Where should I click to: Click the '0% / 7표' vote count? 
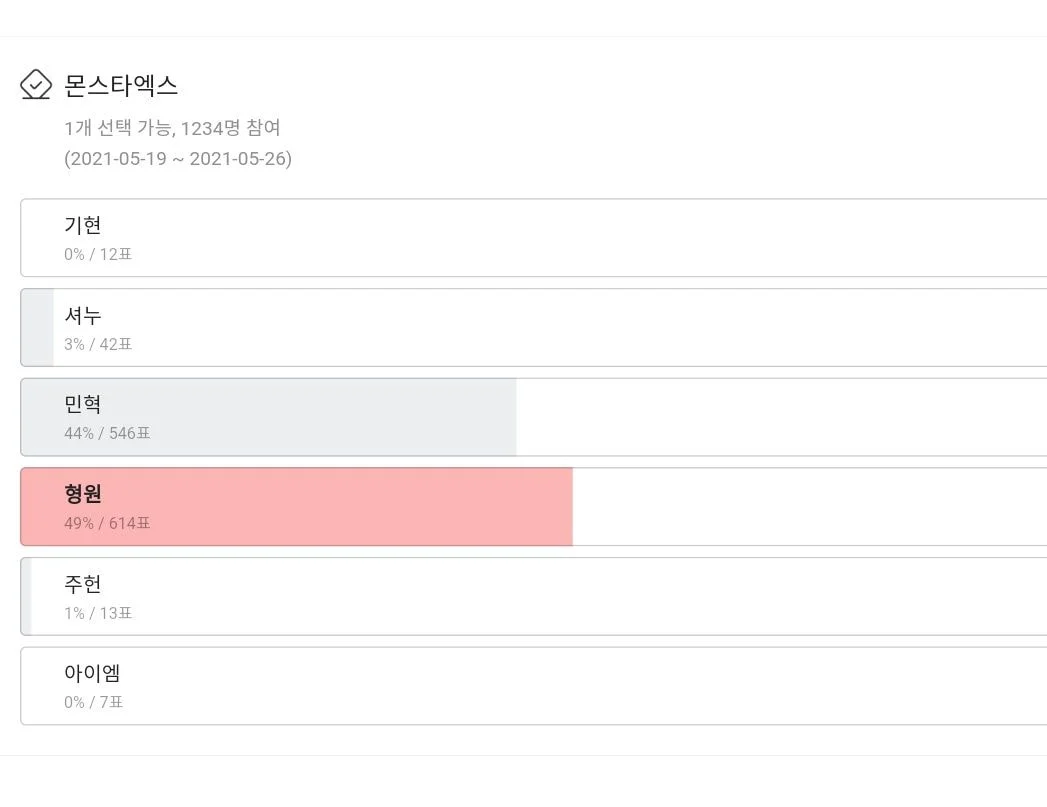94,702
